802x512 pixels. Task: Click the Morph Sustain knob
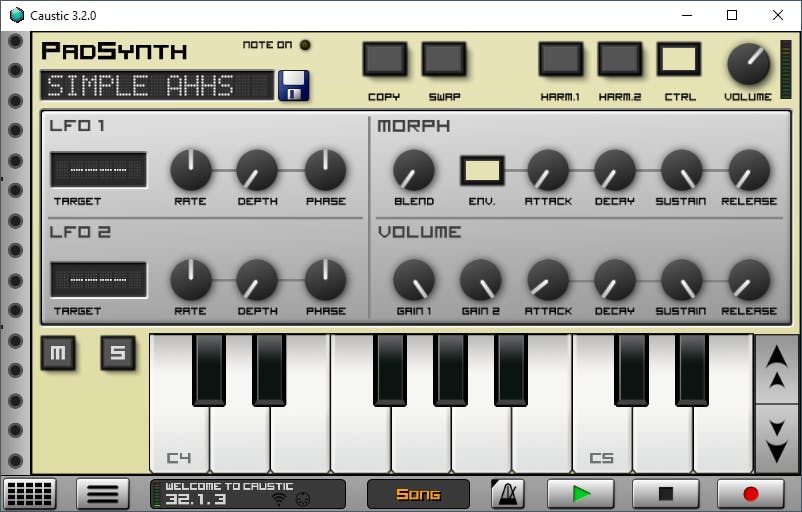pos(682,170)
